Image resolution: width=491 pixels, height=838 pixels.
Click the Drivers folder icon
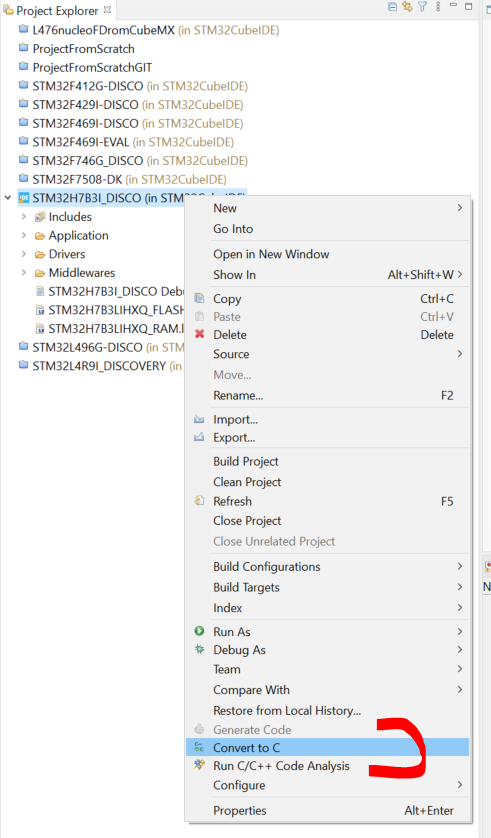[40, 254]
